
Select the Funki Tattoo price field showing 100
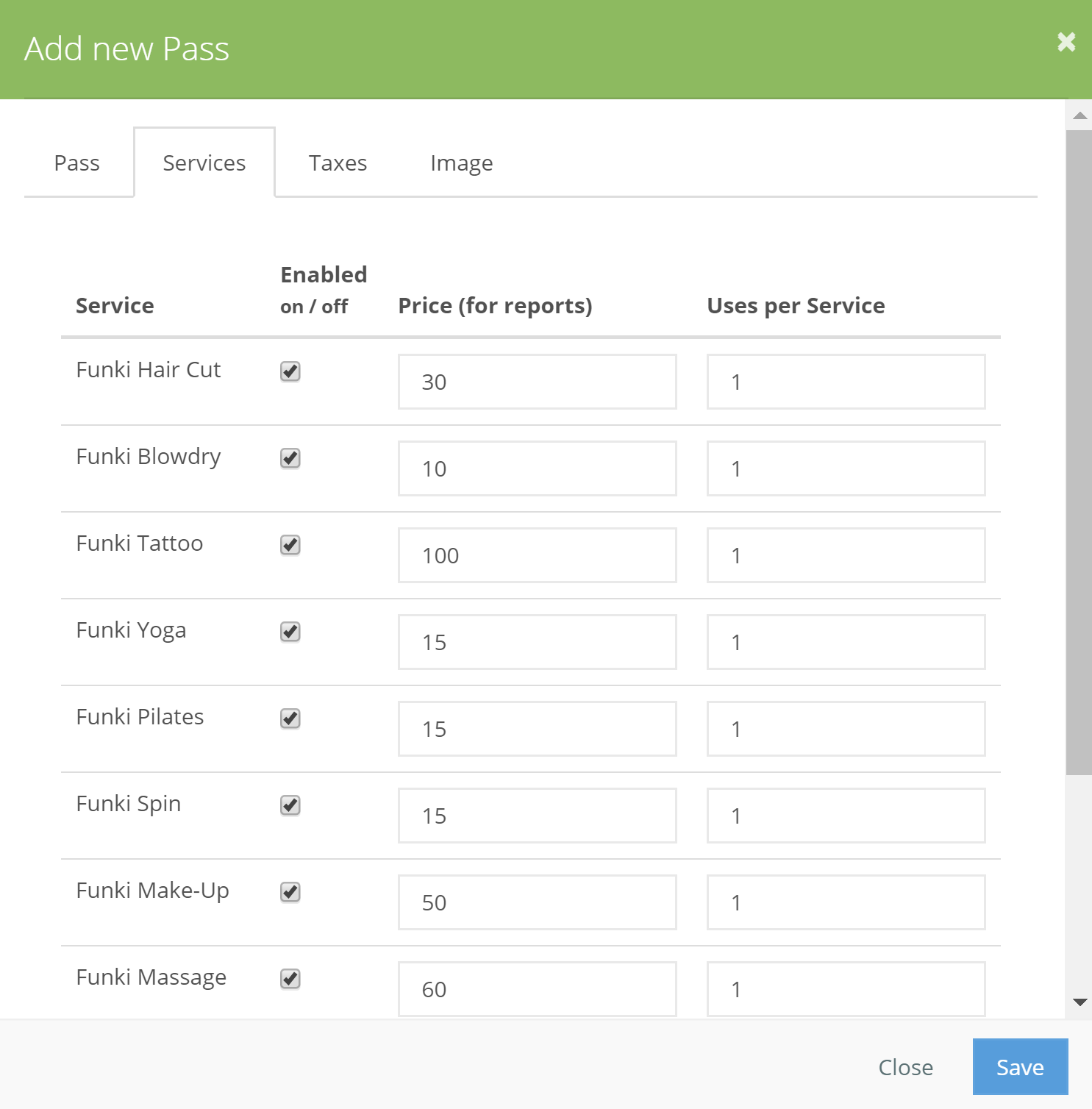point(536,554)
